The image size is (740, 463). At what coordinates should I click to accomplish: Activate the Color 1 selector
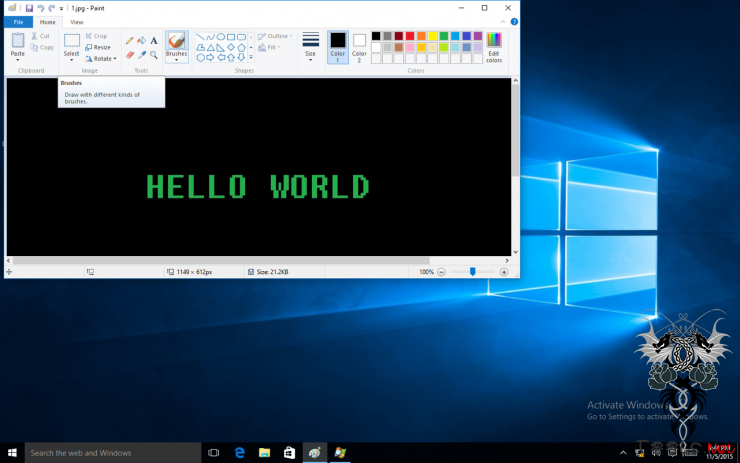pyautogui.click(x=337, y=46)
